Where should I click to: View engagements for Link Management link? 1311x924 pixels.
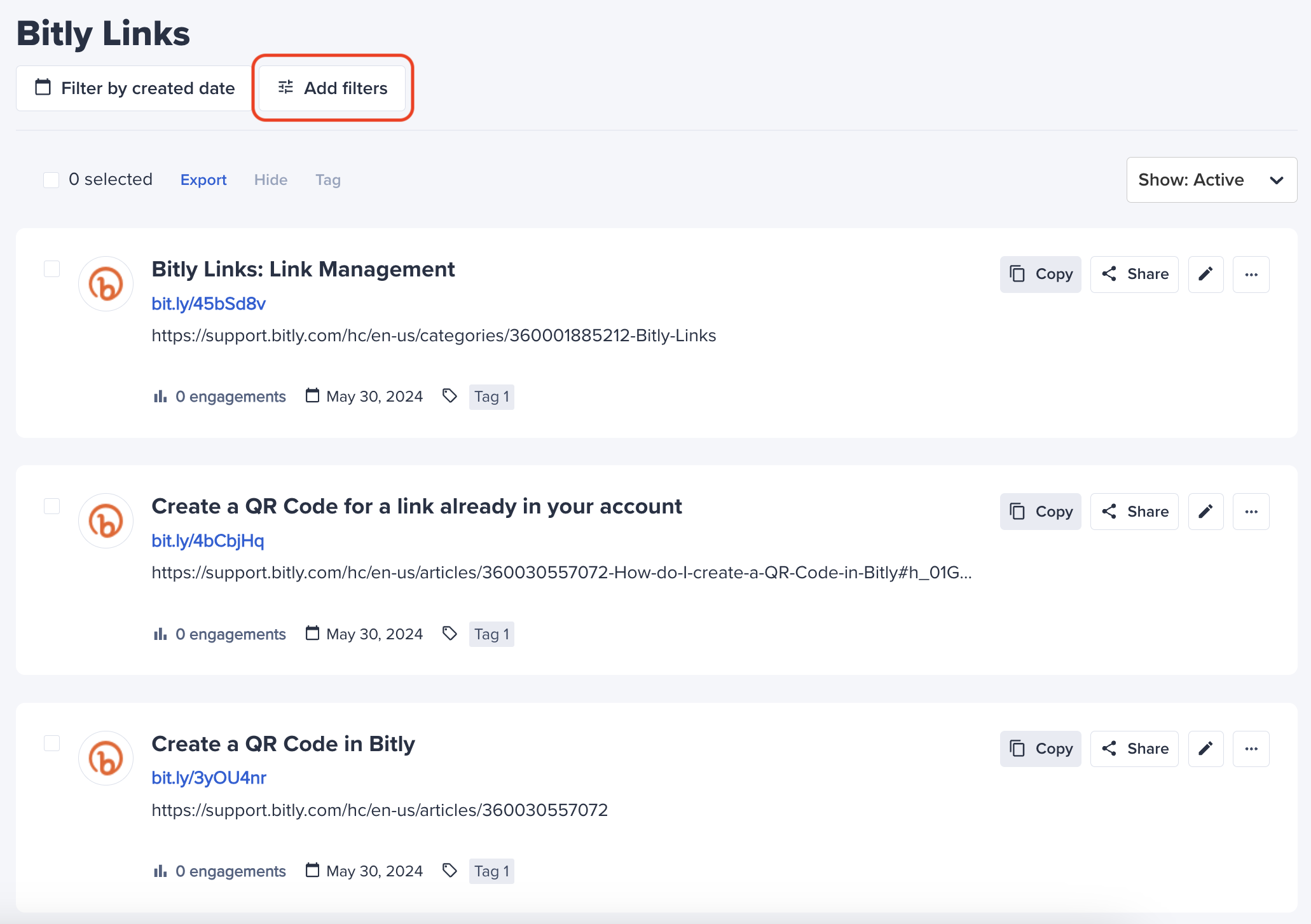pos(220,397)
